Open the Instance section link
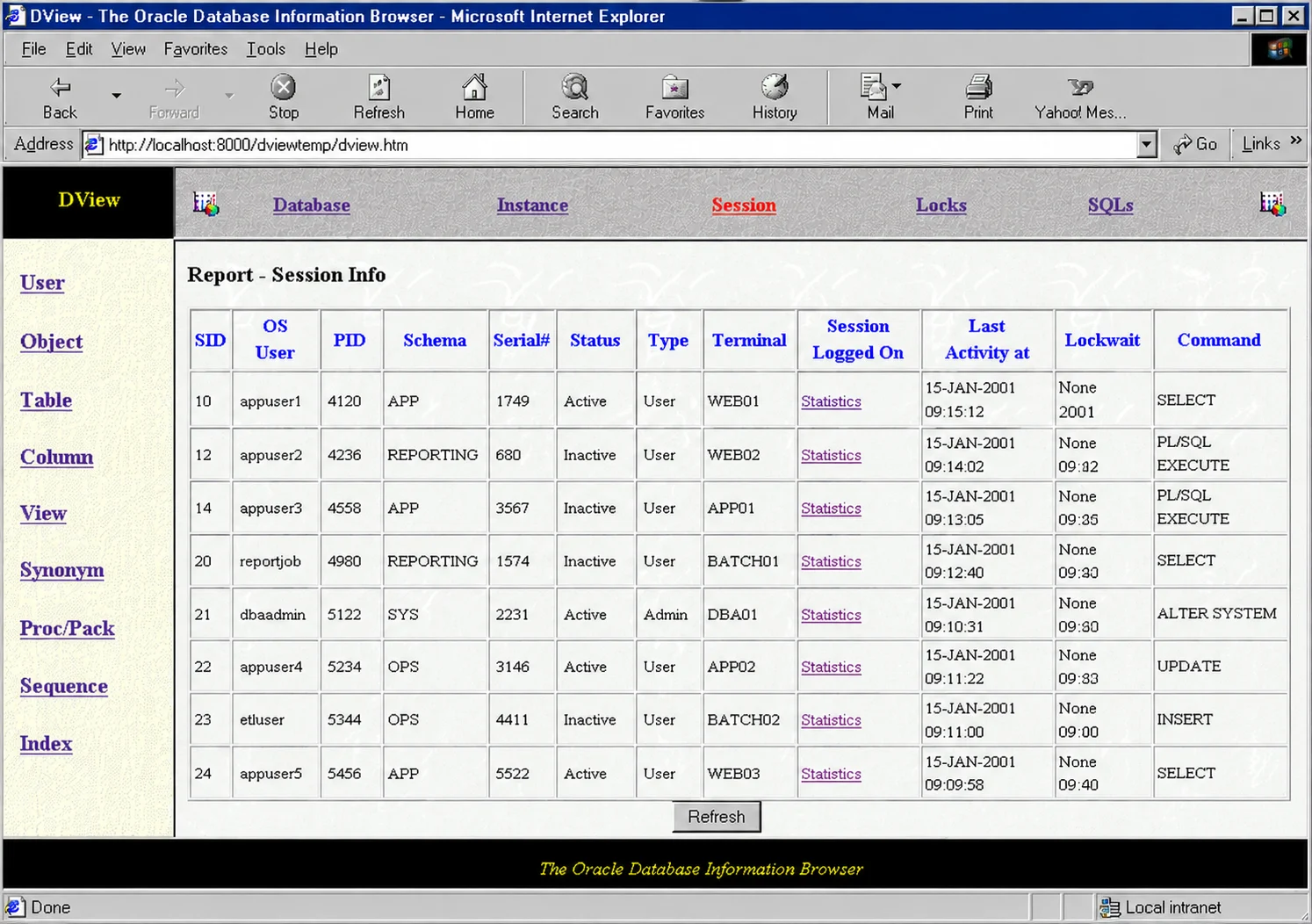The image size is (1312, 924). (x=532, y=205)
